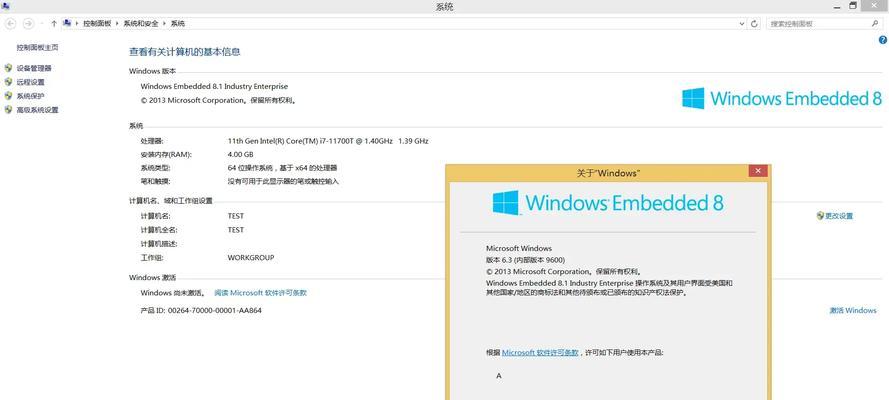
Task: Go forward with the right arrow button
Action: pos(28,24)
